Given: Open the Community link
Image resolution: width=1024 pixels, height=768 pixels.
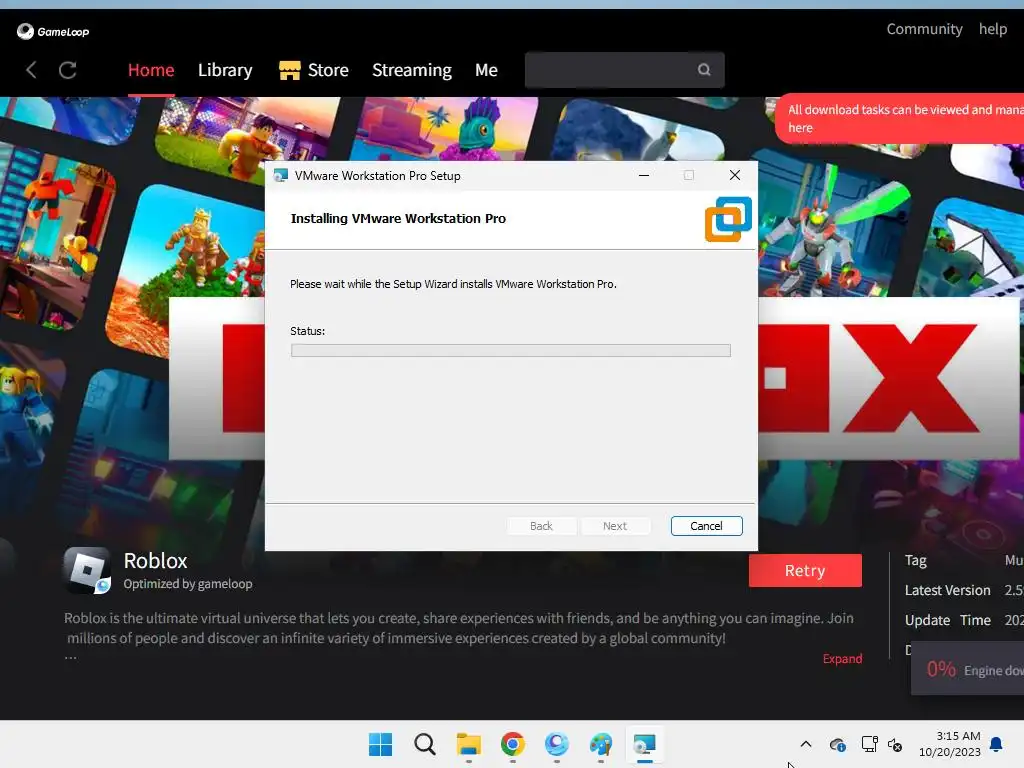Looking at the screenshot, I should click(x=924, y=29).
